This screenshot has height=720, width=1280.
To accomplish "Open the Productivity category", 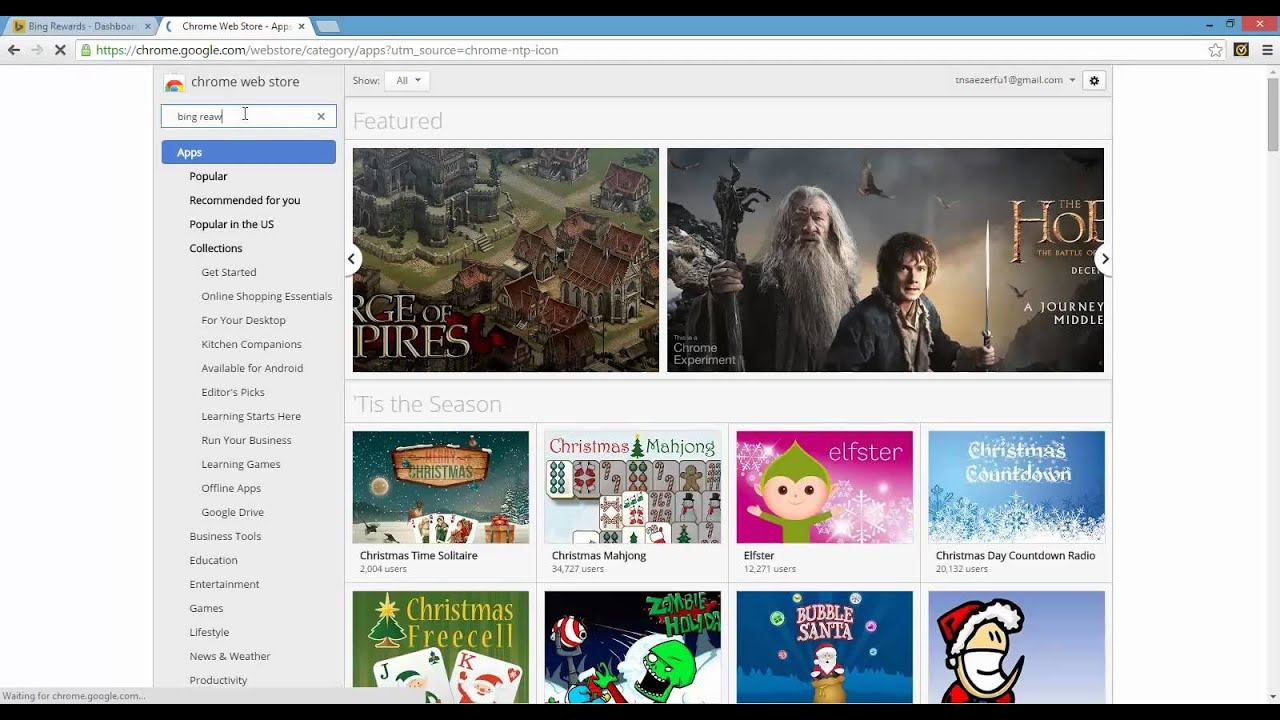I will (218, 680).
